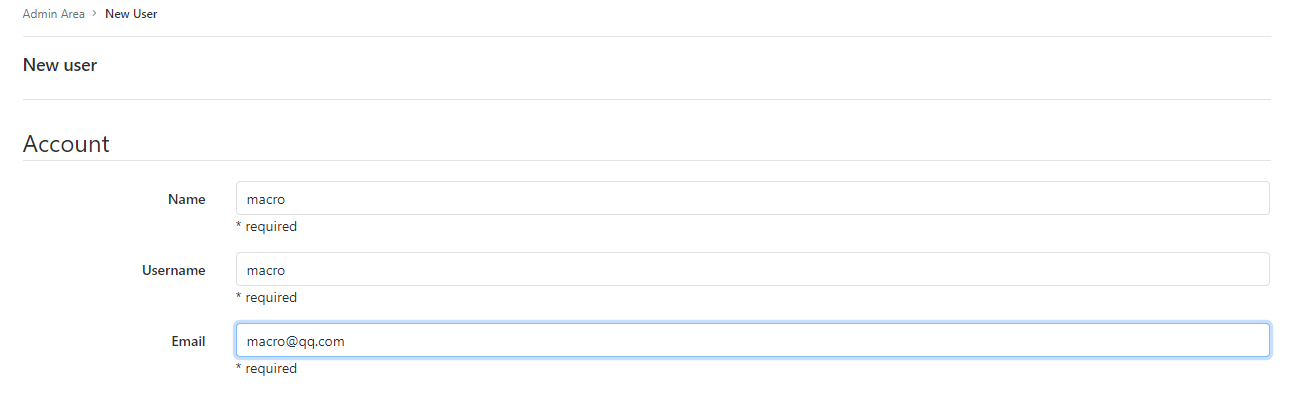
Task: Click the word required under Name field
Action: click(x=271, y=227)
